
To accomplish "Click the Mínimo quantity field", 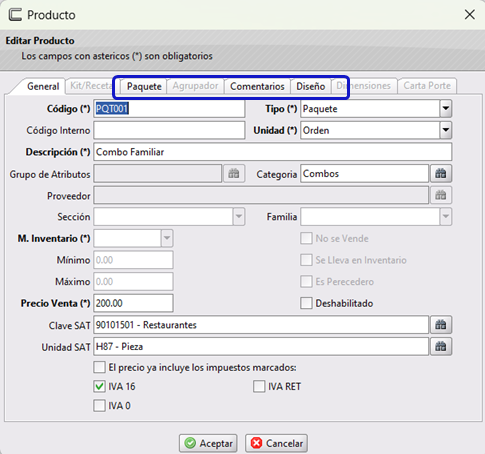I will pyautogui.click(x=133, y=260).
